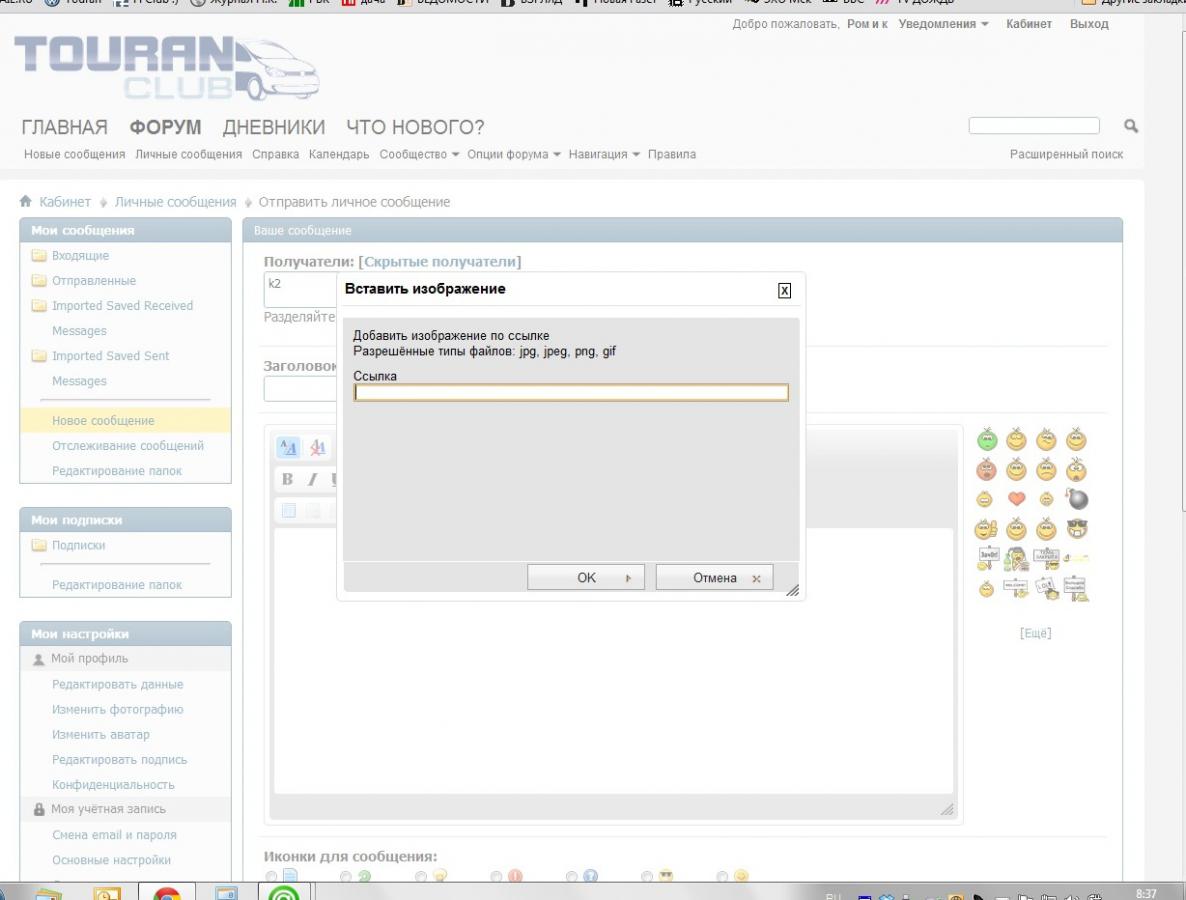1186x900 pixels.
Task: Open Смена email и пароля
Action: pos(114,835)
